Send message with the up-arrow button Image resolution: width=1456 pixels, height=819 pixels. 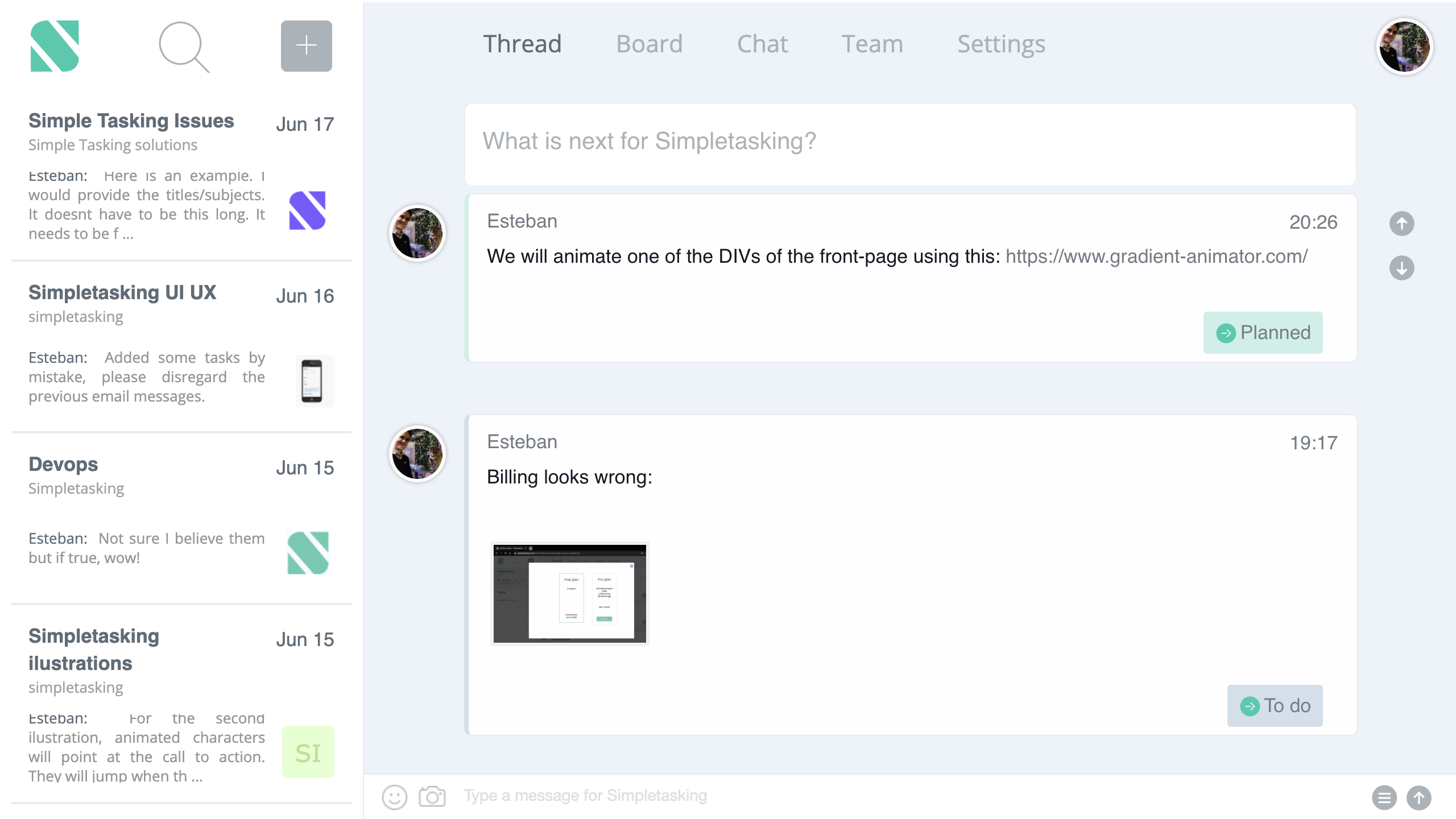(x=1419, y=797)
